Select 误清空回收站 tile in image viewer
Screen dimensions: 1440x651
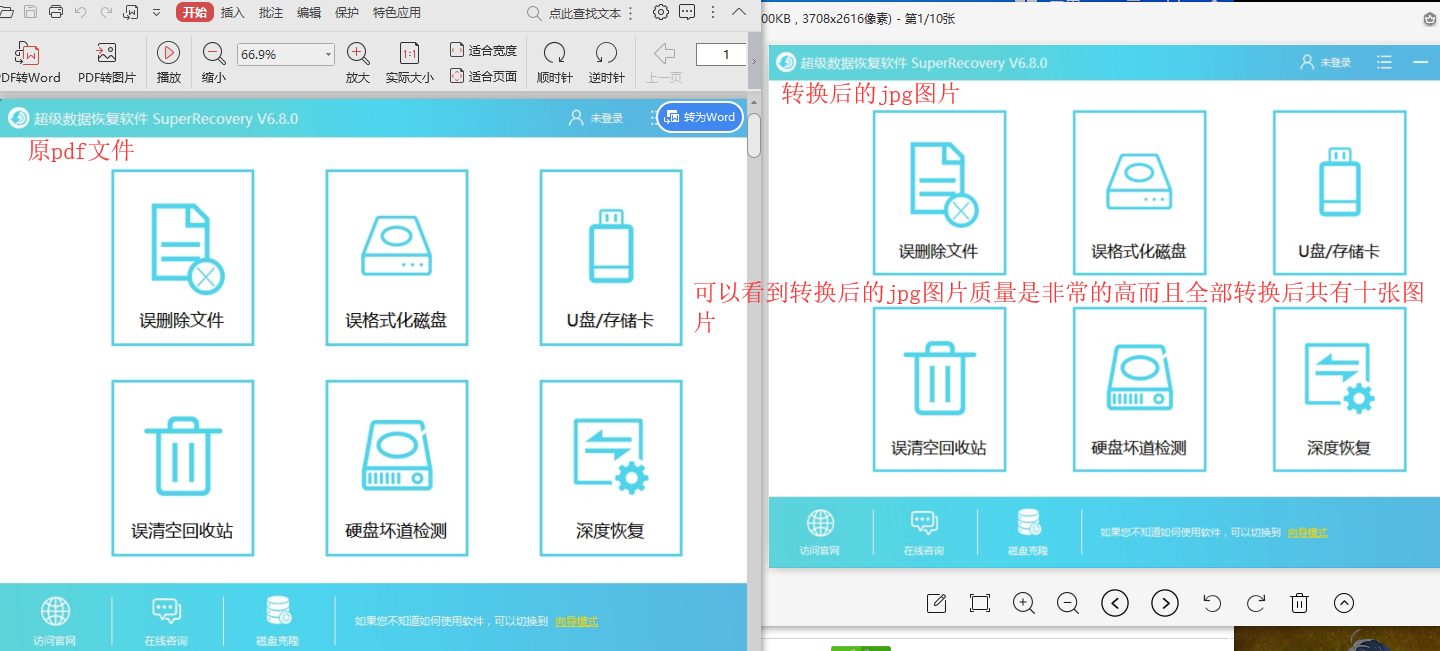[x=939, y=389]
